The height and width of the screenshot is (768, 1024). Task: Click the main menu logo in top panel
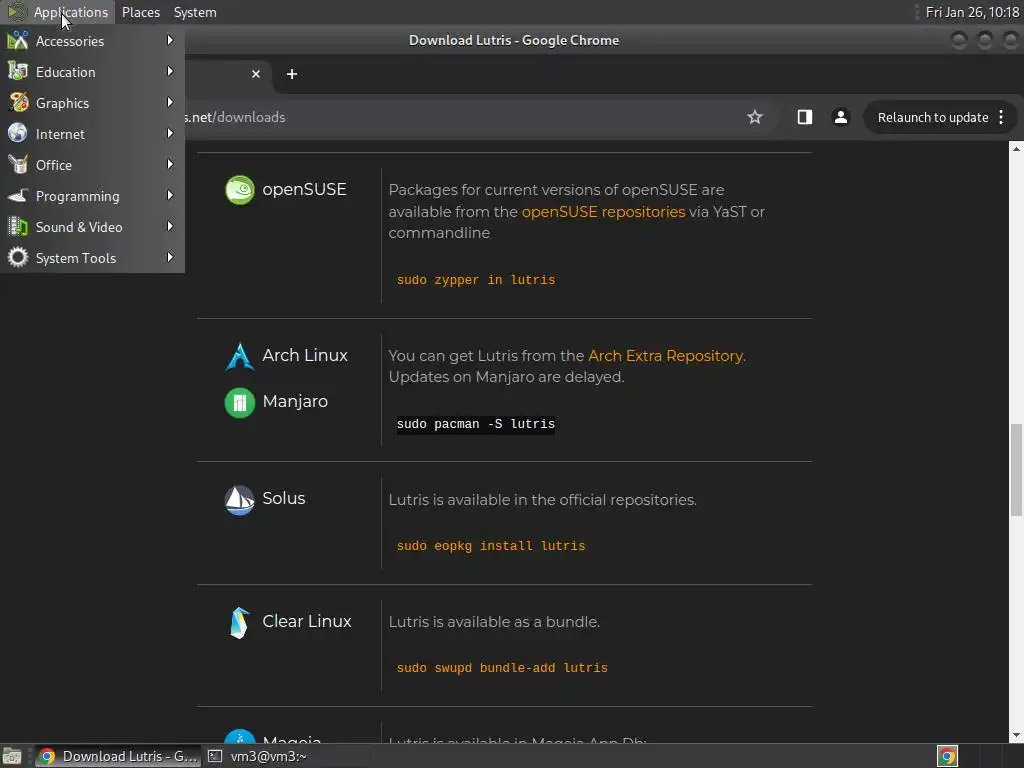pos(16,12)
